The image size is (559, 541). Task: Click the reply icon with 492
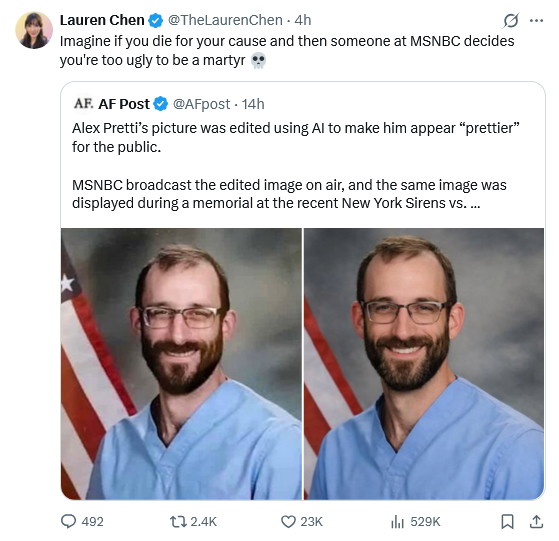click(x=82, y=521)
